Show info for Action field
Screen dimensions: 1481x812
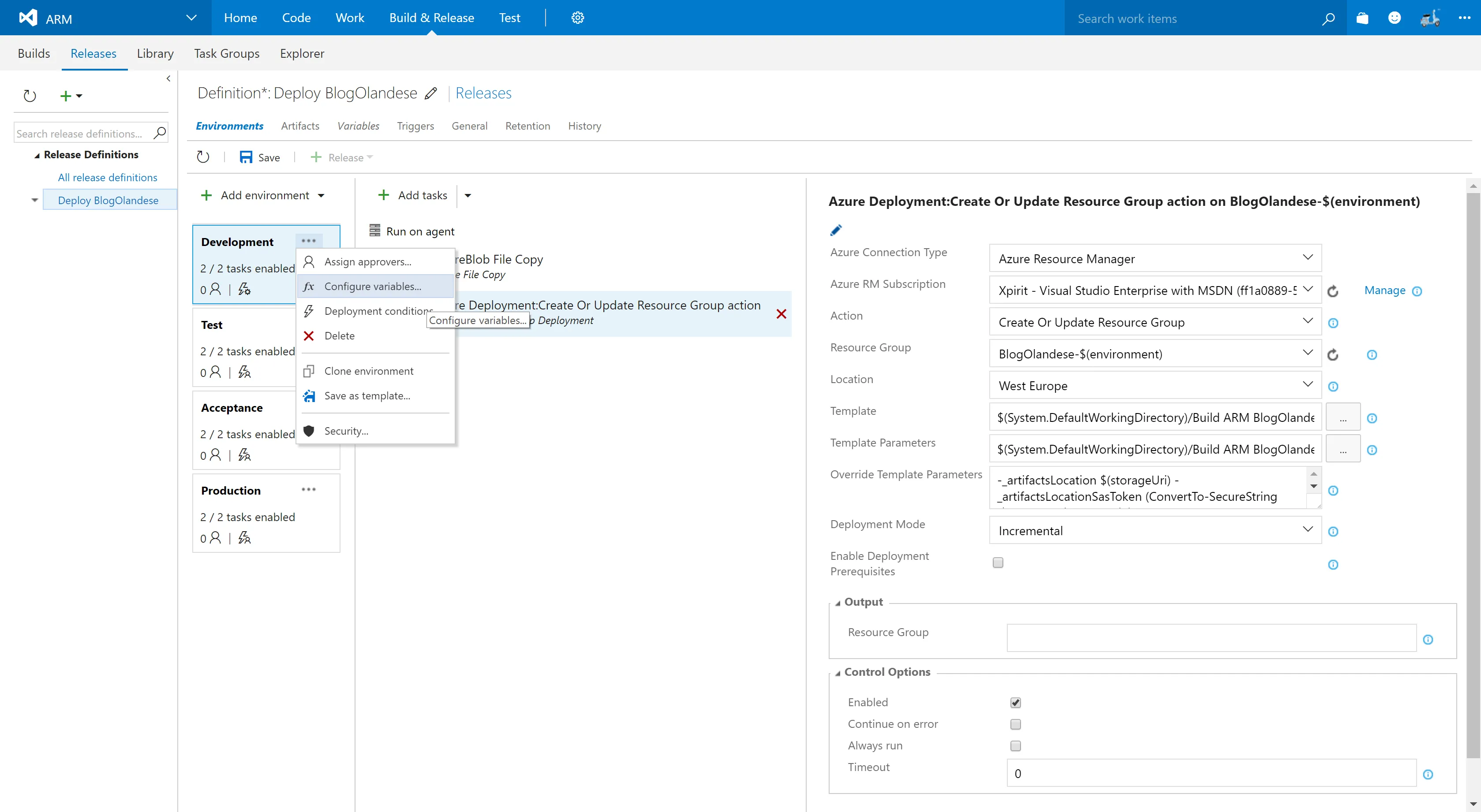pos(1333,323)
